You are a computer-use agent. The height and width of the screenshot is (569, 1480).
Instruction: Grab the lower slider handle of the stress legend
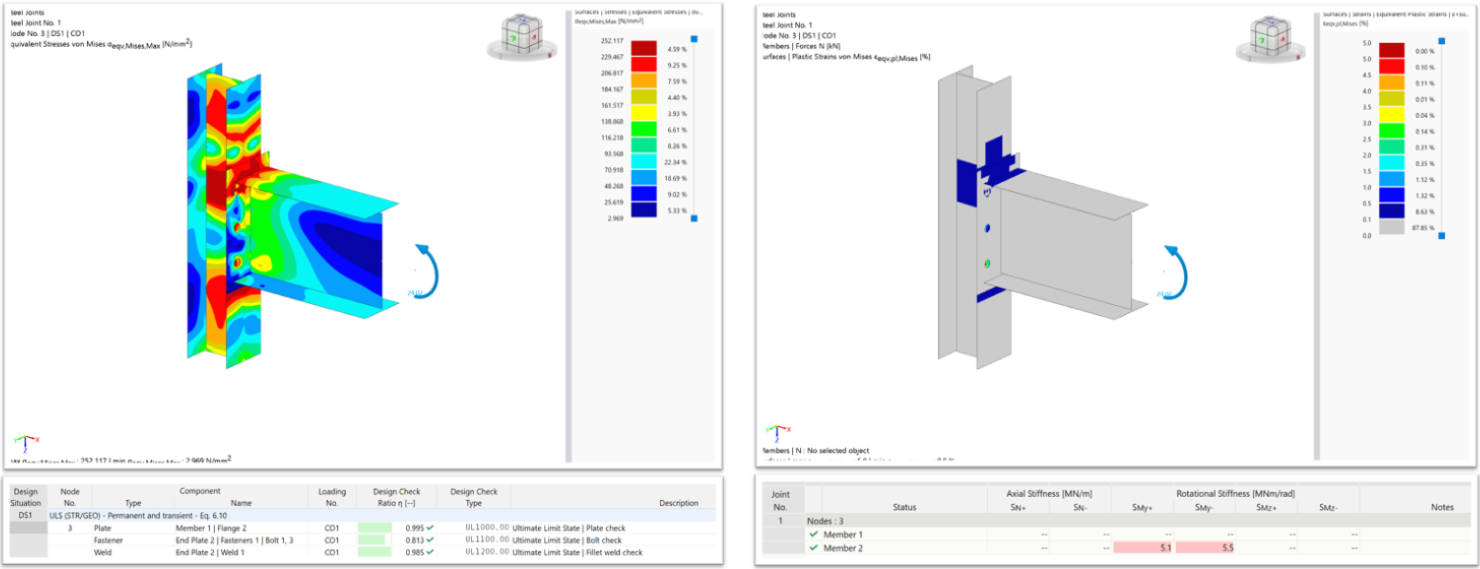(694, 218)
